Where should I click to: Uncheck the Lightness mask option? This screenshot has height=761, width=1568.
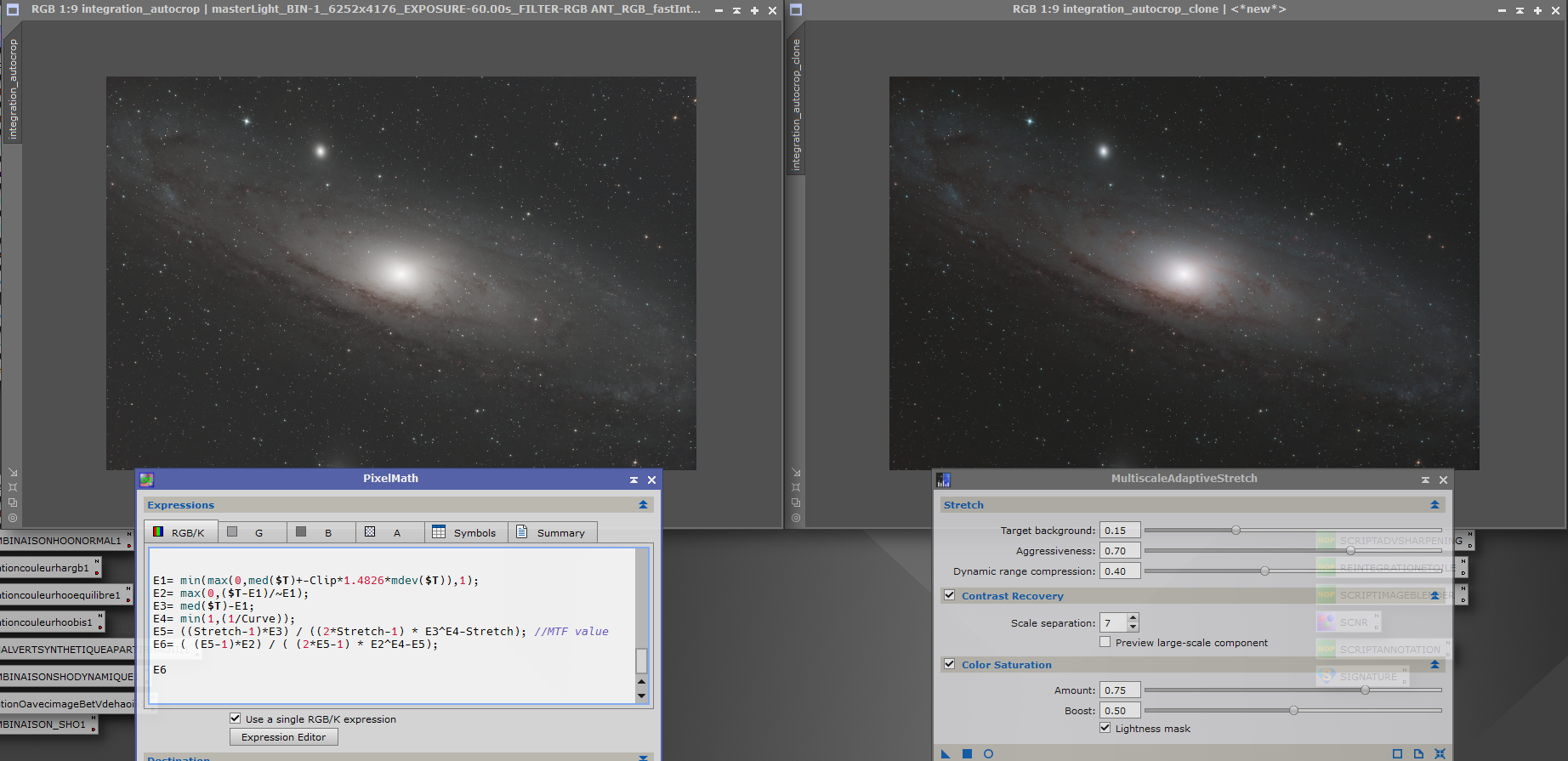(1105, 728)
